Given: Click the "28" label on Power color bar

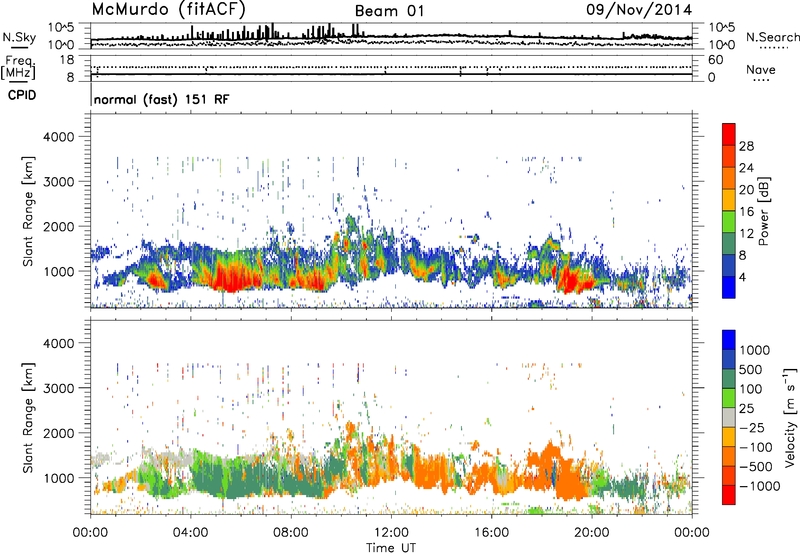Looking at the screenshot, I should click(746, 146).
